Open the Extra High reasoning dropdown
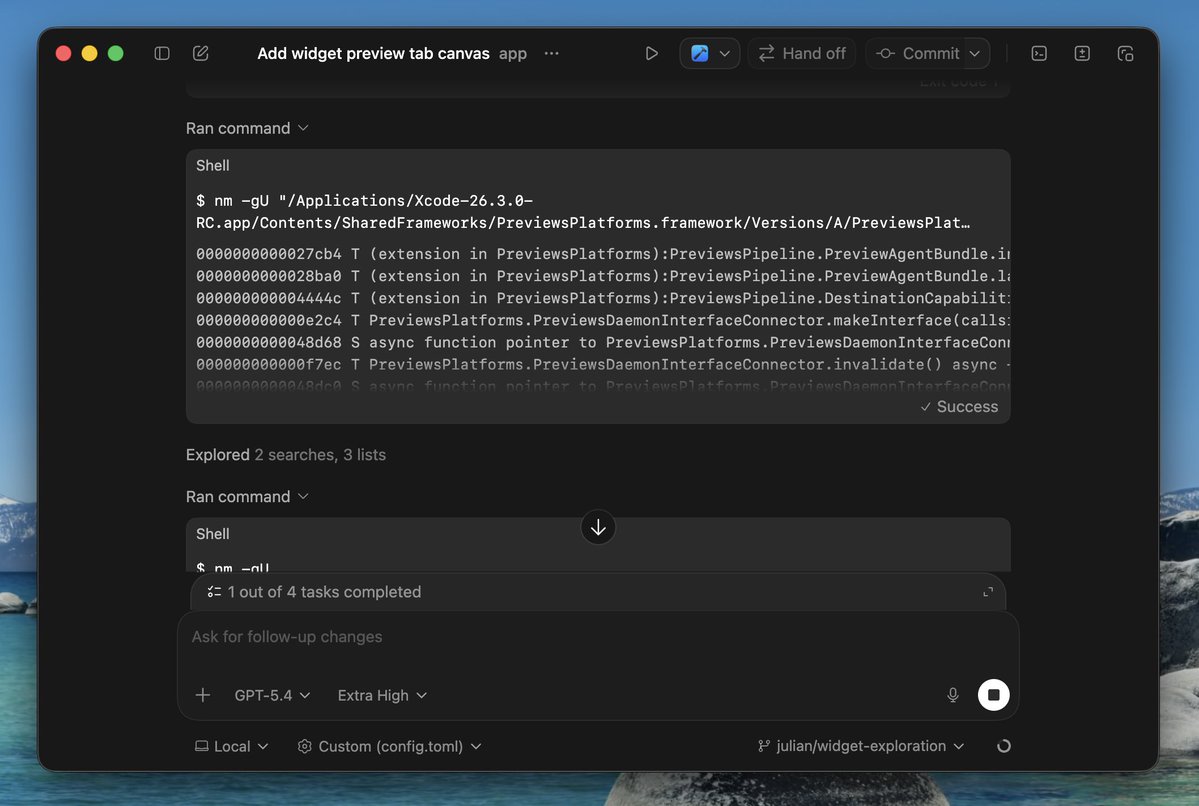Viewport: 1199px width, 806px height. [x=382, y=695]
